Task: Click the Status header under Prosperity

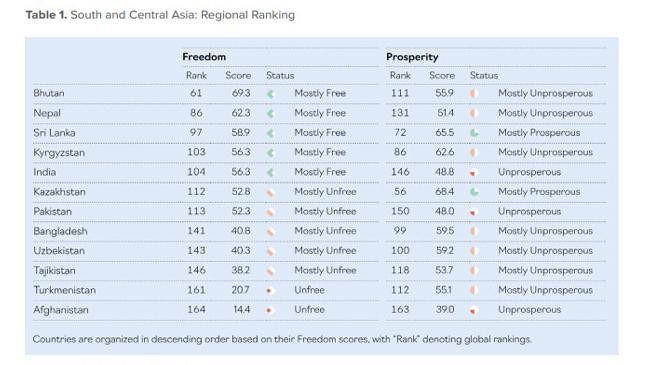Action: (x=484, y=75)
